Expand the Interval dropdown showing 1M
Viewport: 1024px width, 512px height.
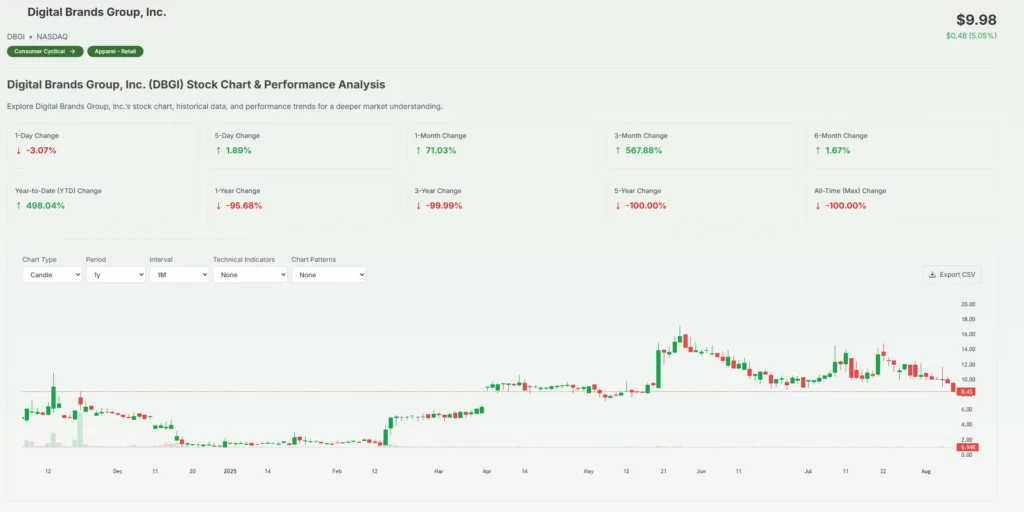pyautogui.click(x=179, y=274)
